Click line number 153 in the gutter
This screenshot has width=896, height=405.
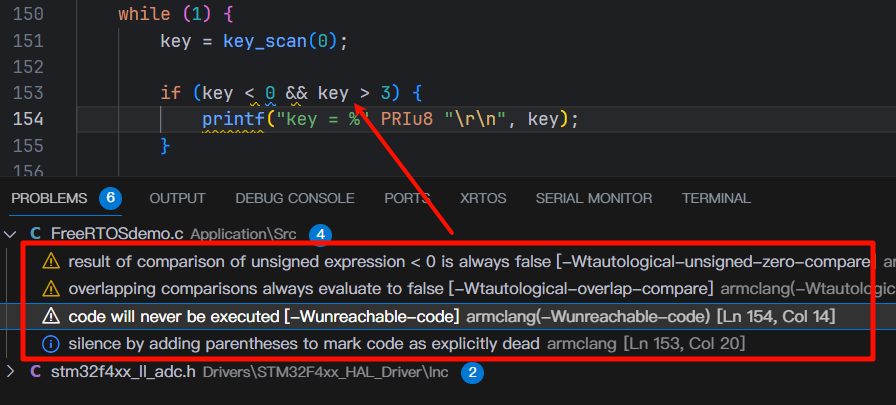click(25, 93)
